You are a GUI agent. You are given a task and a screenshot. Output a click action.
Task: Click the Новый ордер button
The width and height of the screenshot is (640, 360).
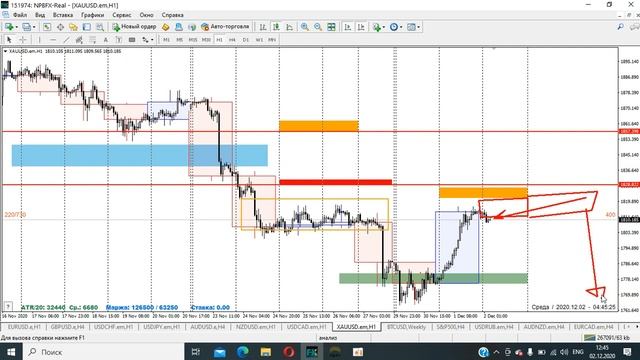[134, 27]
